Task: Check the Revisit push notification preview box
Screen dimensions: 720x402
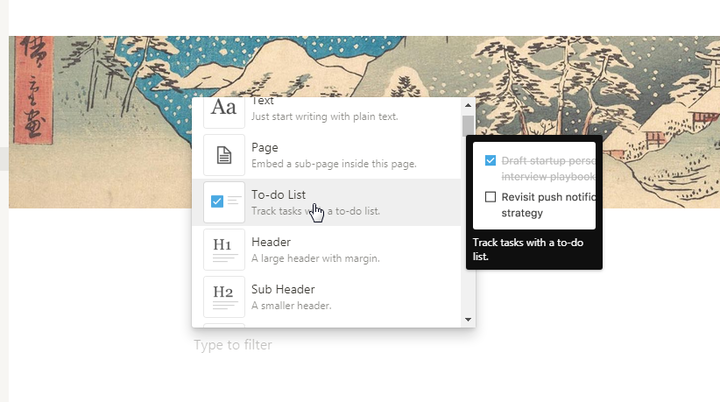Action: [x=490, y=197]
